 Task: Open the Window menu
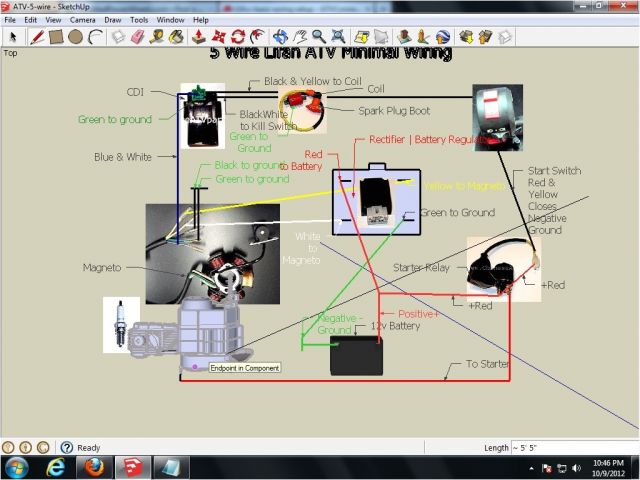click(171, 19)
